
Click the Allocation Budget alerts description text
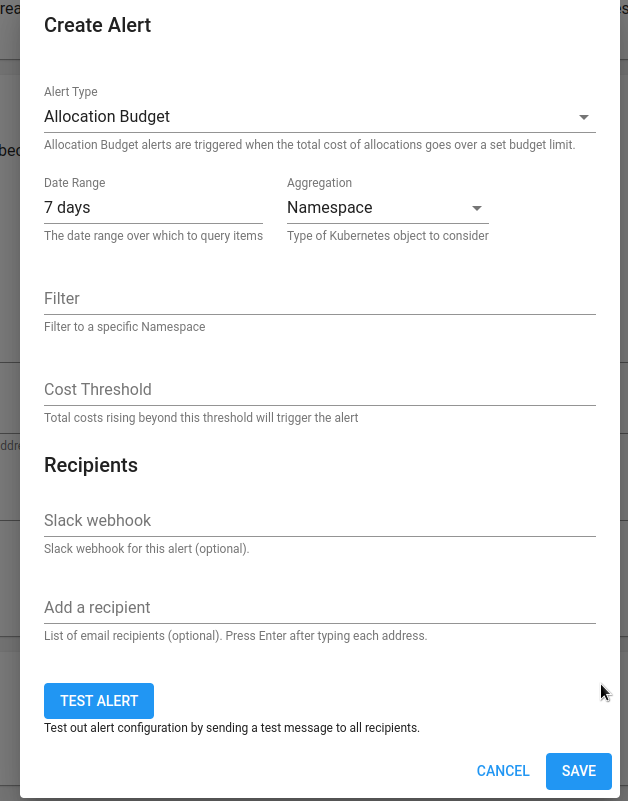[310, 145]
